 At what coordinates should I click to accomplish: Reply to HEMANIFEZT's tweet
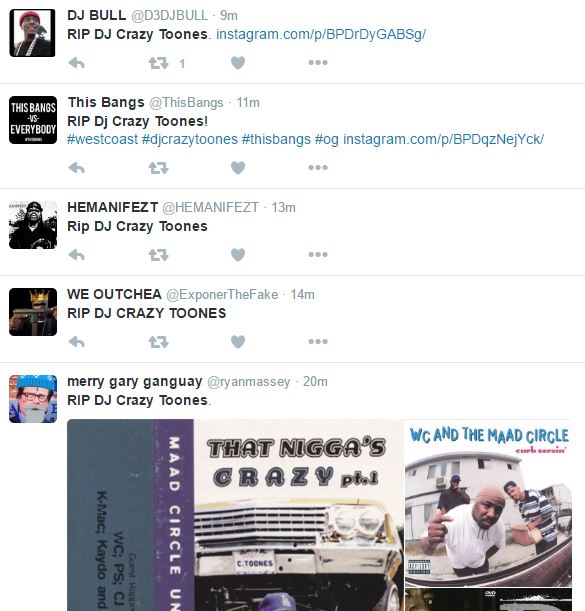point(76,255)
